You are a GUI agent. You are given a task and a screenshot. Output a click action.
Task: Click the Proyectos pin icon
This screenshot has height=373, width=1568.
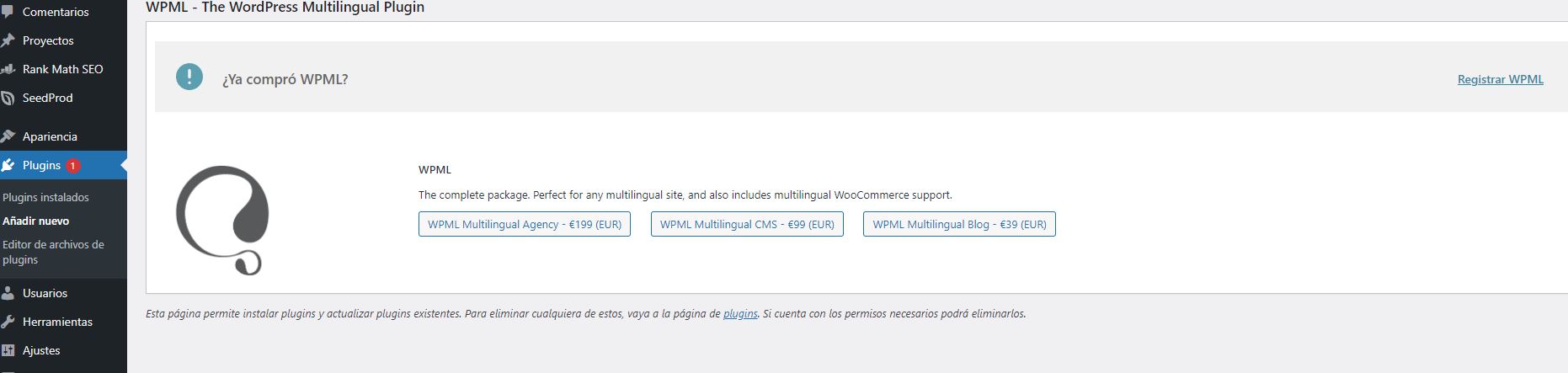[8, 40]
